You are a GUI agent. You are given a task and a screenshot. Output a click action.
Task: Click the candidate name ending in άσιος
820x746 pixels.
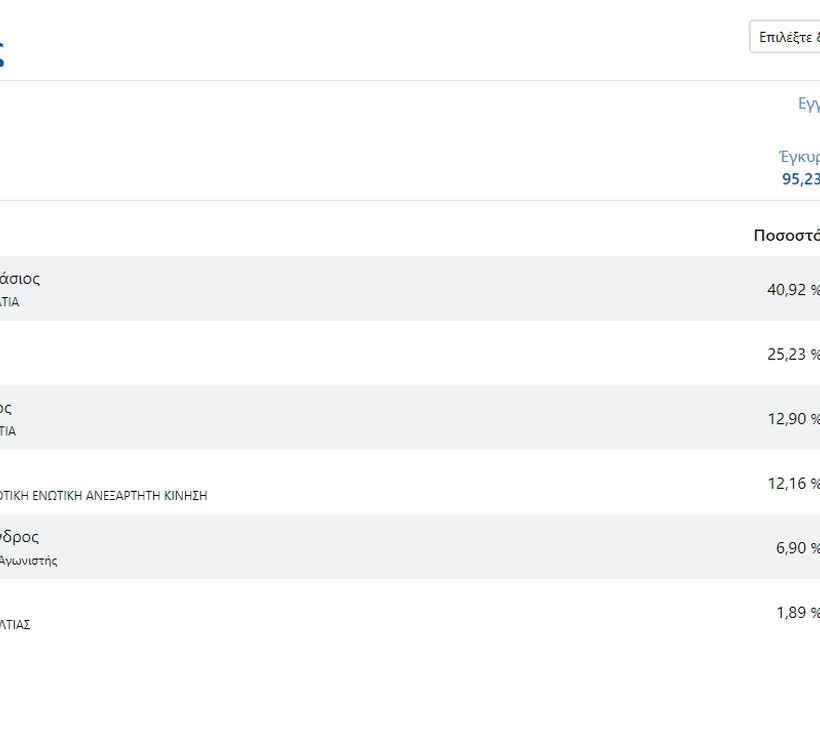20,279
